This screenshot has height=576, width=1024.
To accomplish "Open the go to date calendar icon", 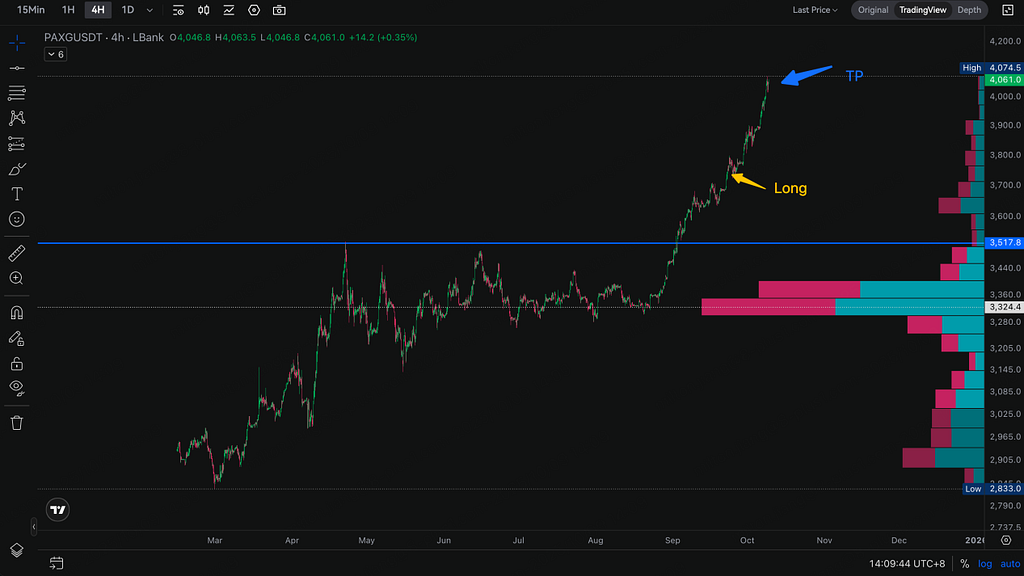I will [56, 563].
